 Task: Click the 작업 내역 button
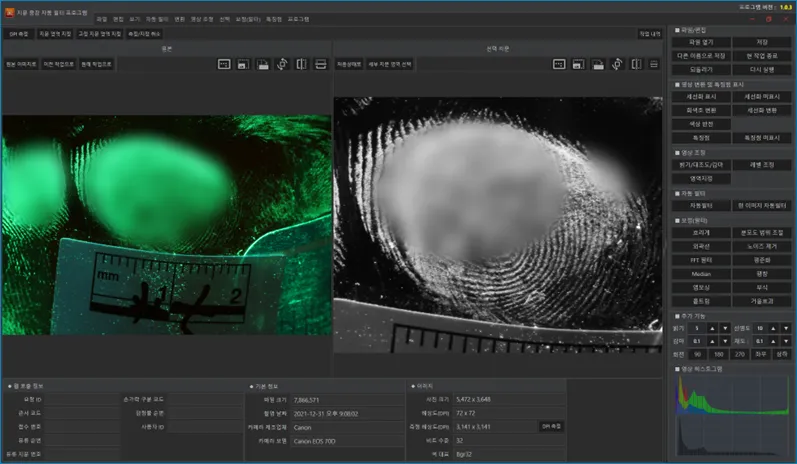(x=650, y=34)
